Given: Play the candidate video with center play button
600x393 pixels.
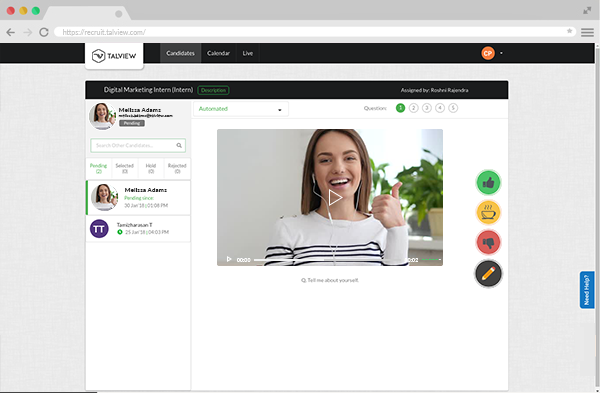Looking at the screenshot, I should 335,198.
